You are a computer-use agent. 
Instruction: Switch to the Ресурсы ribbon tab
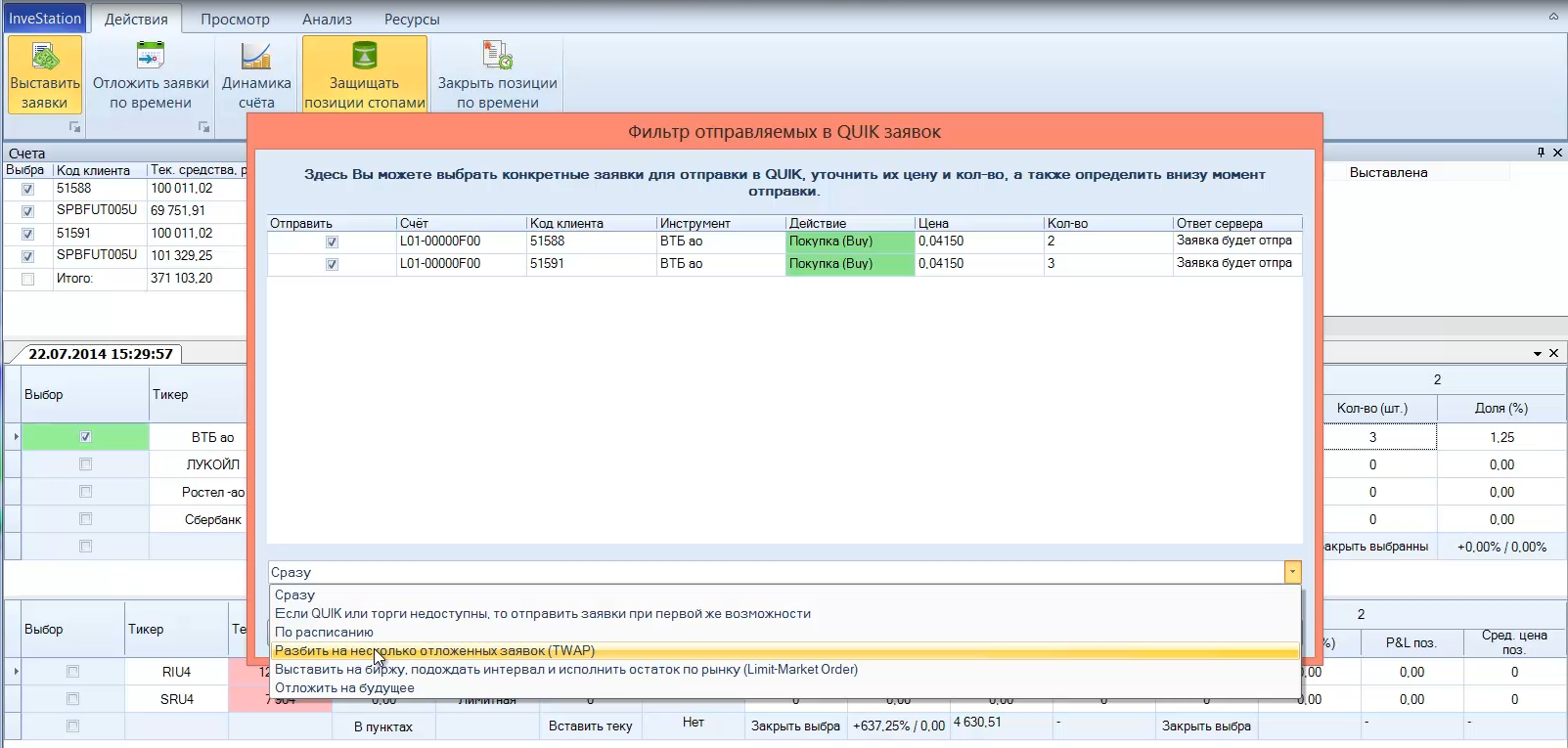click(412, 19)
